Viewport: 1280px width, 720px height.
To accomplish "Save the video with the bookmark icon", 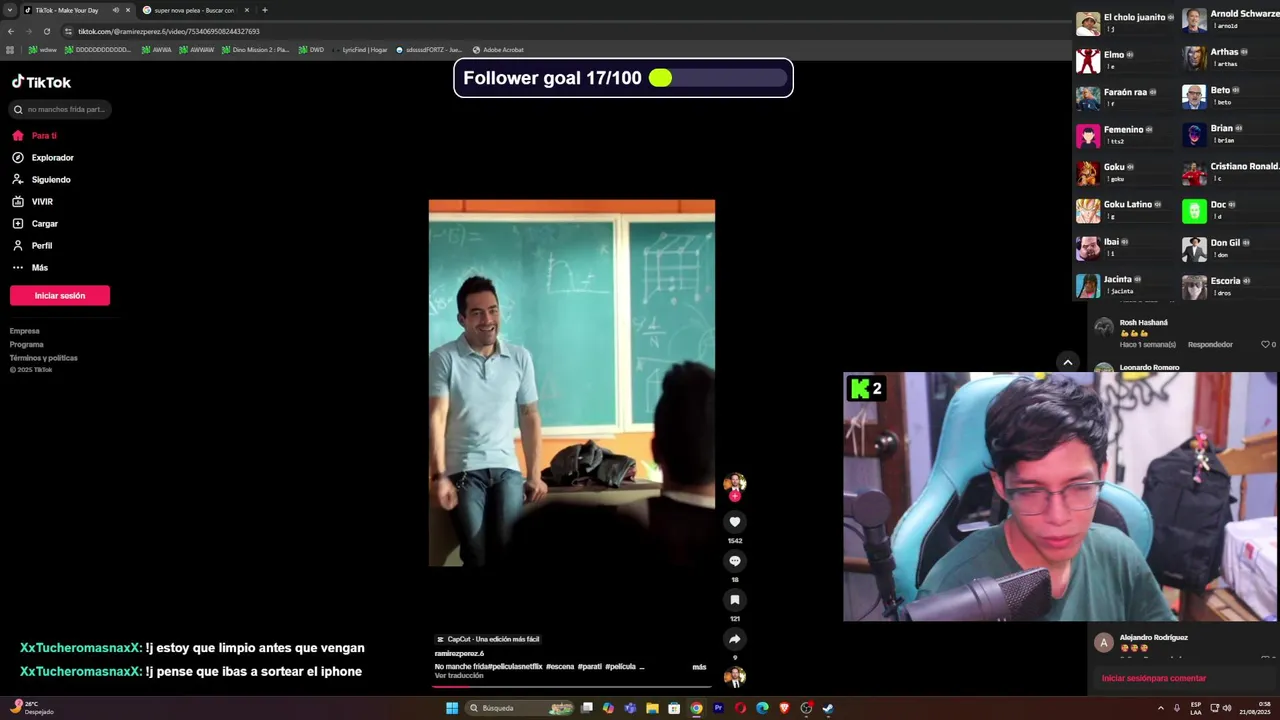I will click(x=734, y=600).
